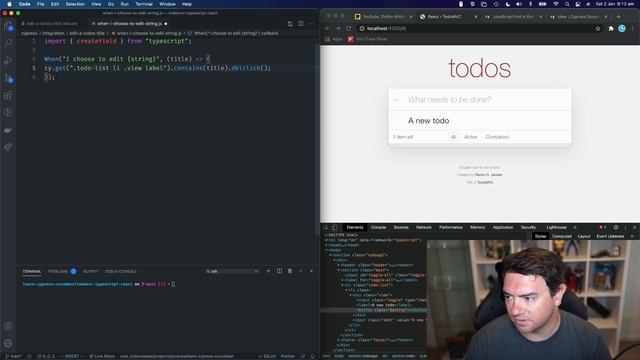Open the terminal shell selector dropdown
This screenshot has height=360, width=640.
coord(232,271)
